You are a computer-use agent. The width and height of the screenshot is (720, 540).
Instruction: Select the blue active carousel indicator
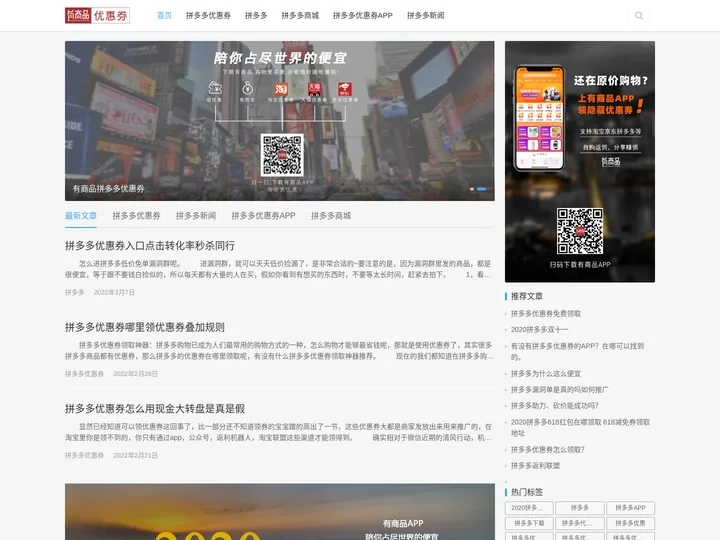point(482,189)
